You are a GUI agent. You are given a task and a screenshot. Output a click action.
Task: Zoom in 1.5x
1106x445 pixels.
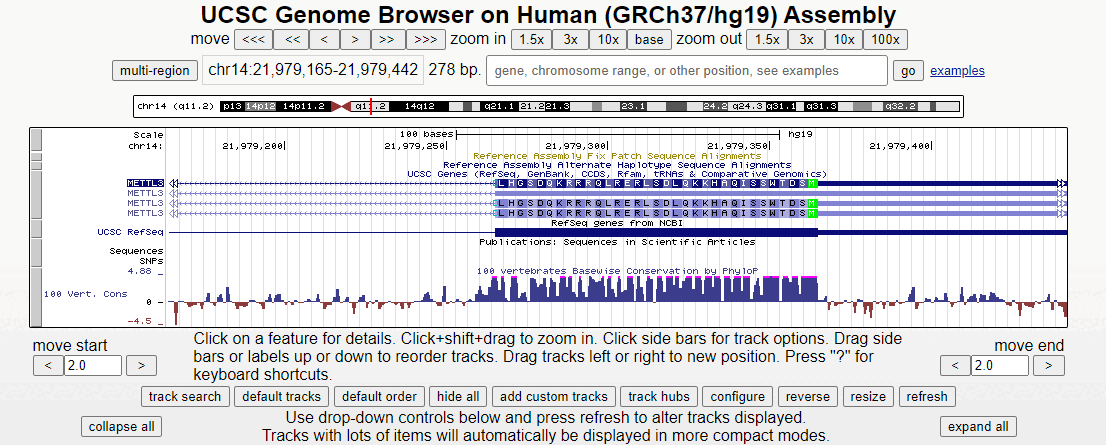pyautogui.click(x=531, y=40)
